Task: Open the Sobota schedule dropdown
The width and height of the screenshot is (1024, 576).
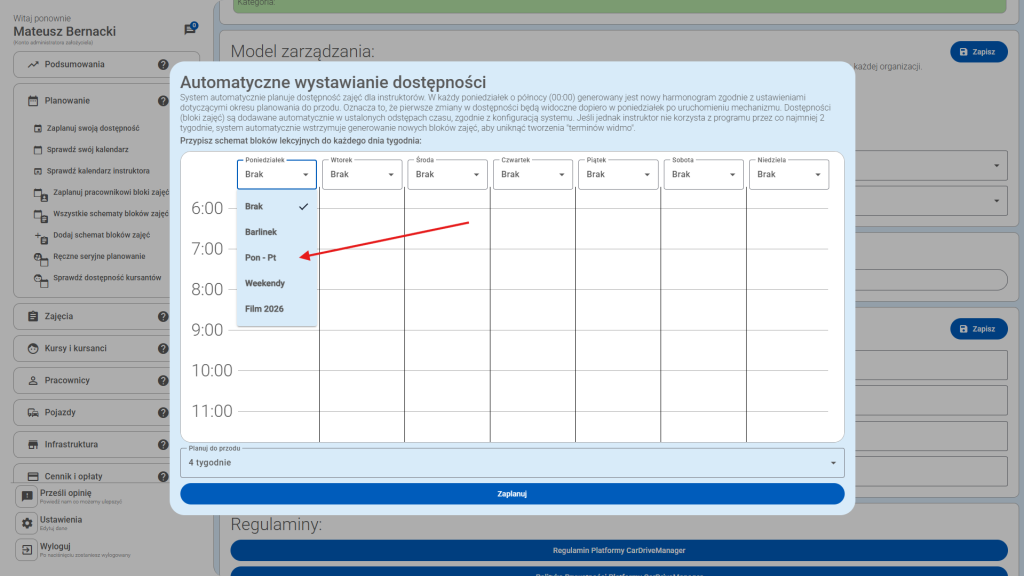Action: tap(703, 174)
